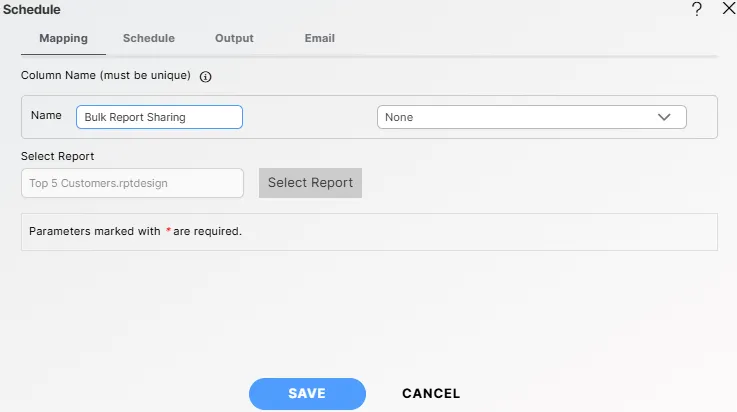Close the Schedule dialog with X
Viewport: 737px width, 412px height.
pos(727,9)
